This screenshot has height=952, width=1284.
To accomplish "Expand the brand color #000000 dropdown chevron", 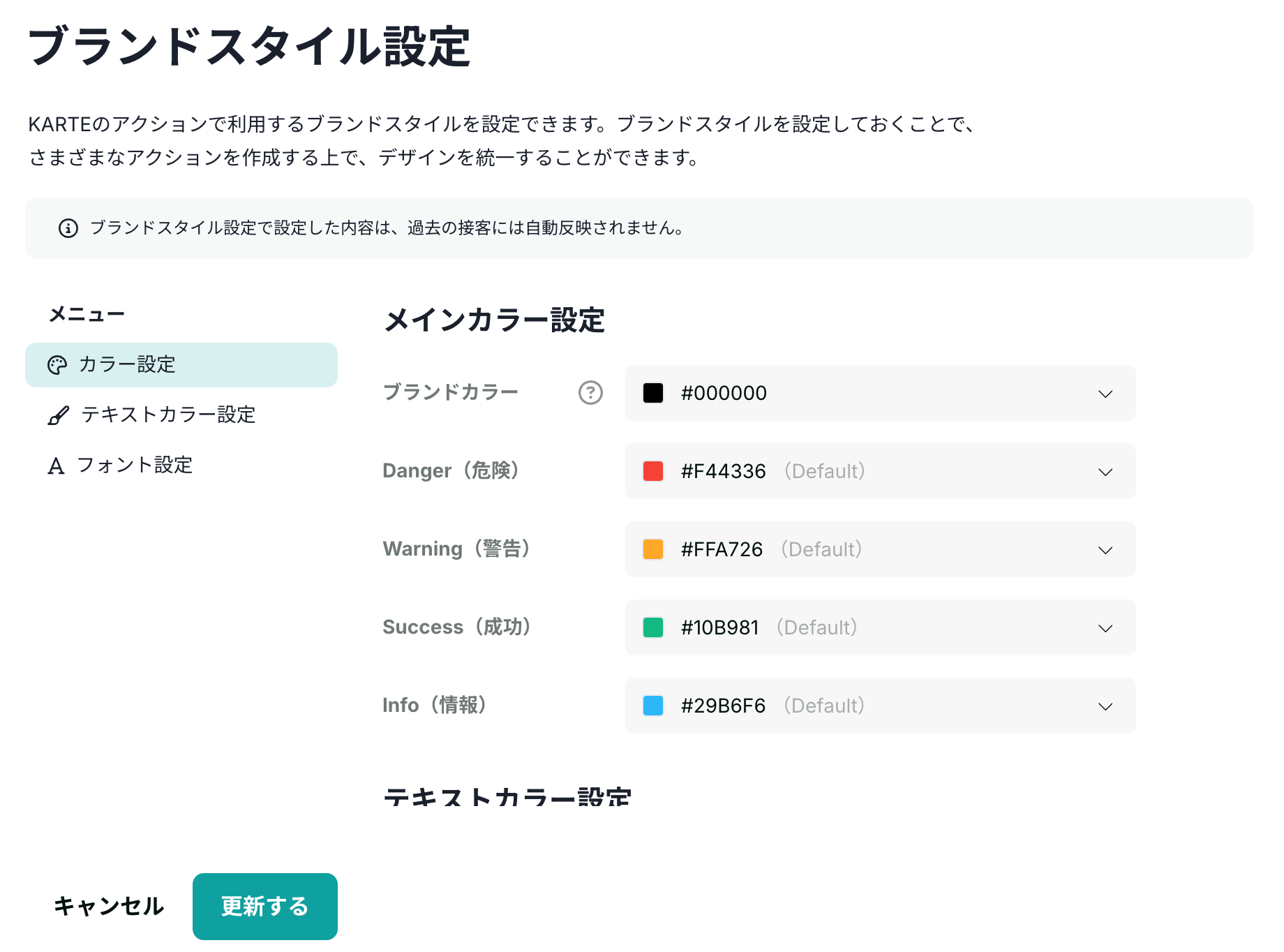I will (x=1105, y=394).
